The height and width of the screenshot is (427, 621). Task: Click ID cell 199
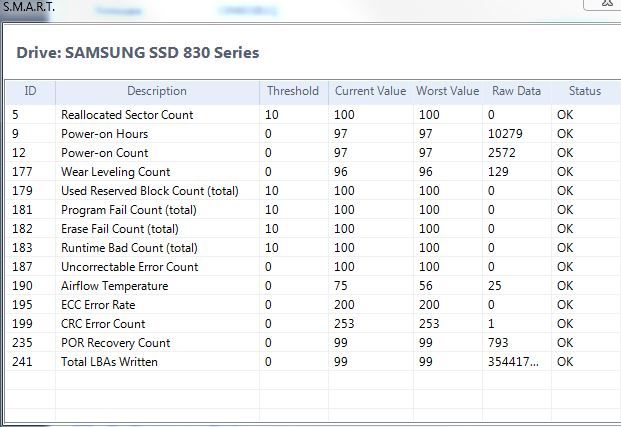[x=22, y=324]
